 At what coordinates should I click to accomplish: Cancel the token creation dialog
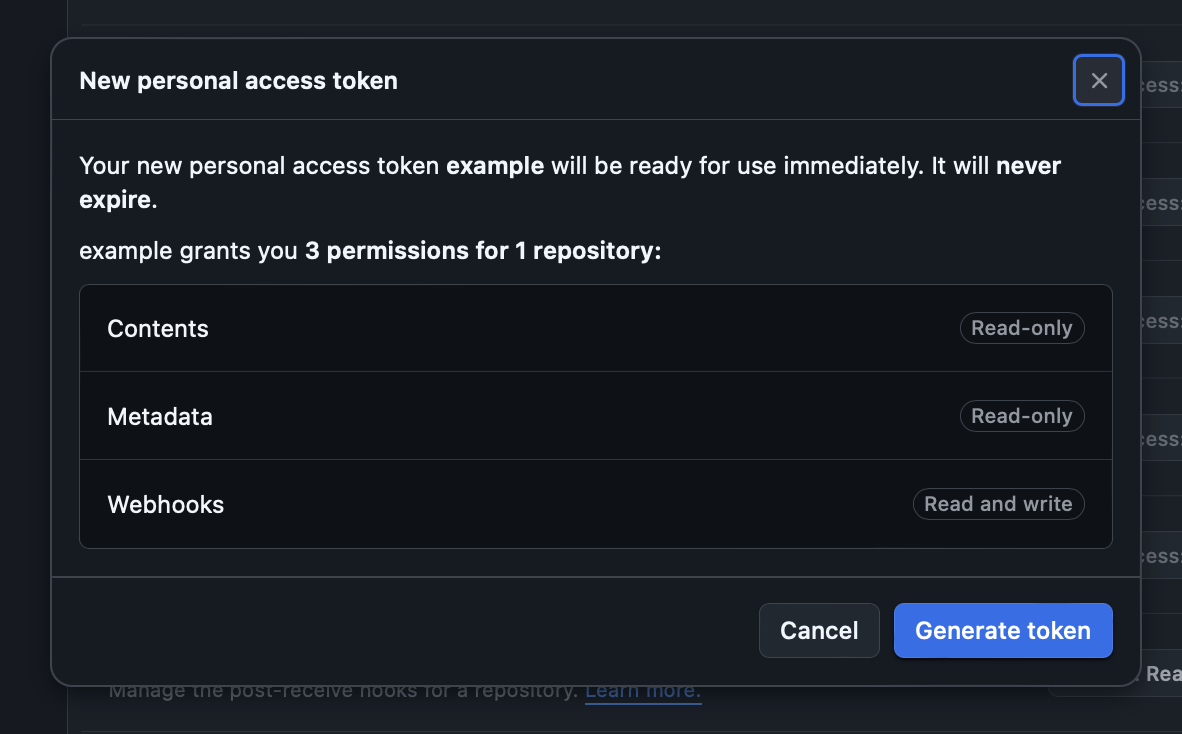(819, 630)
